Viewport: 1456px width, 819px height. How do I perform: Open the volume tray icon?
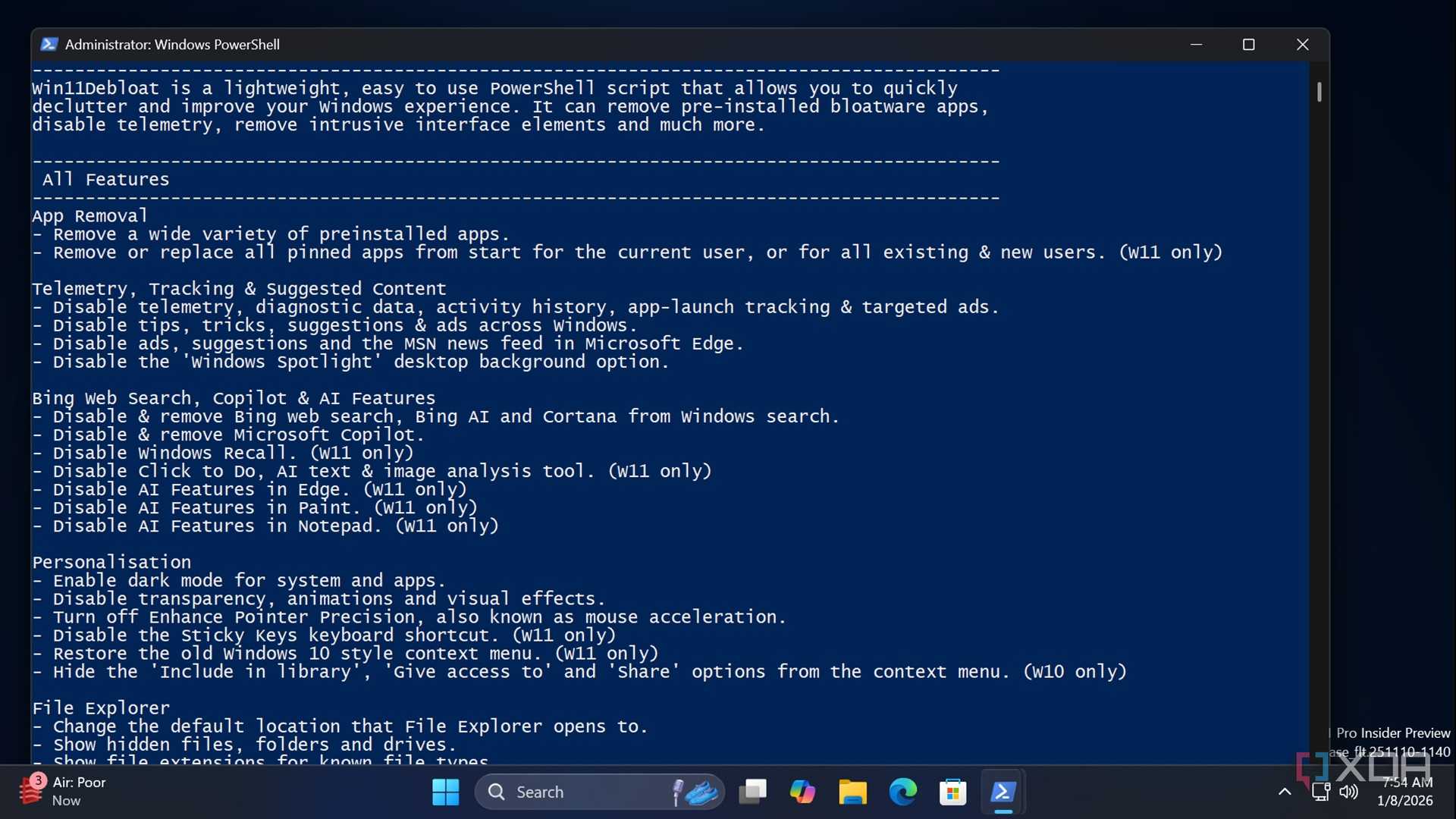[1349, 792]
